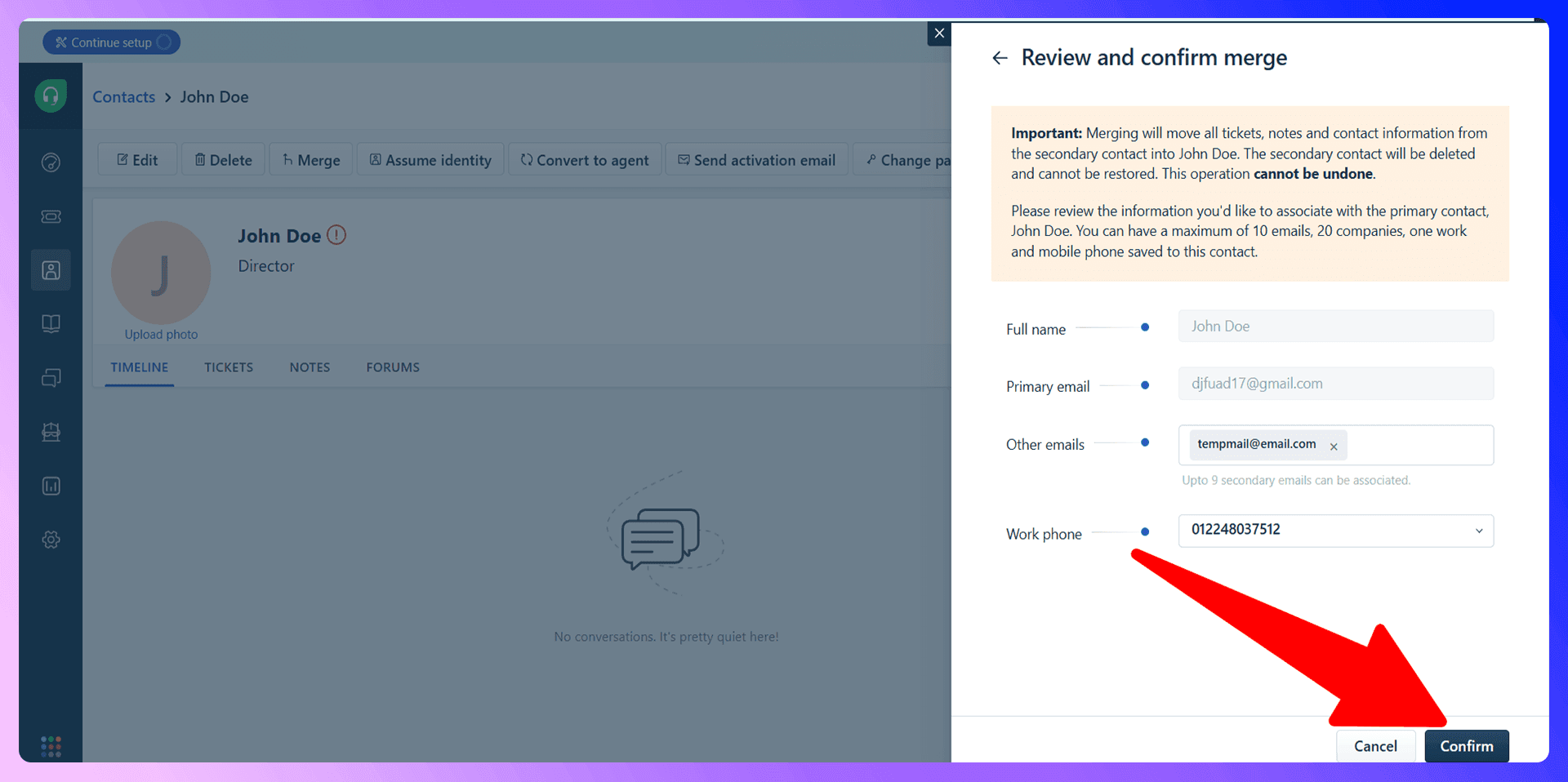
Task: Click the warning icon beside John Doe
Action: (x=336, y=235)
